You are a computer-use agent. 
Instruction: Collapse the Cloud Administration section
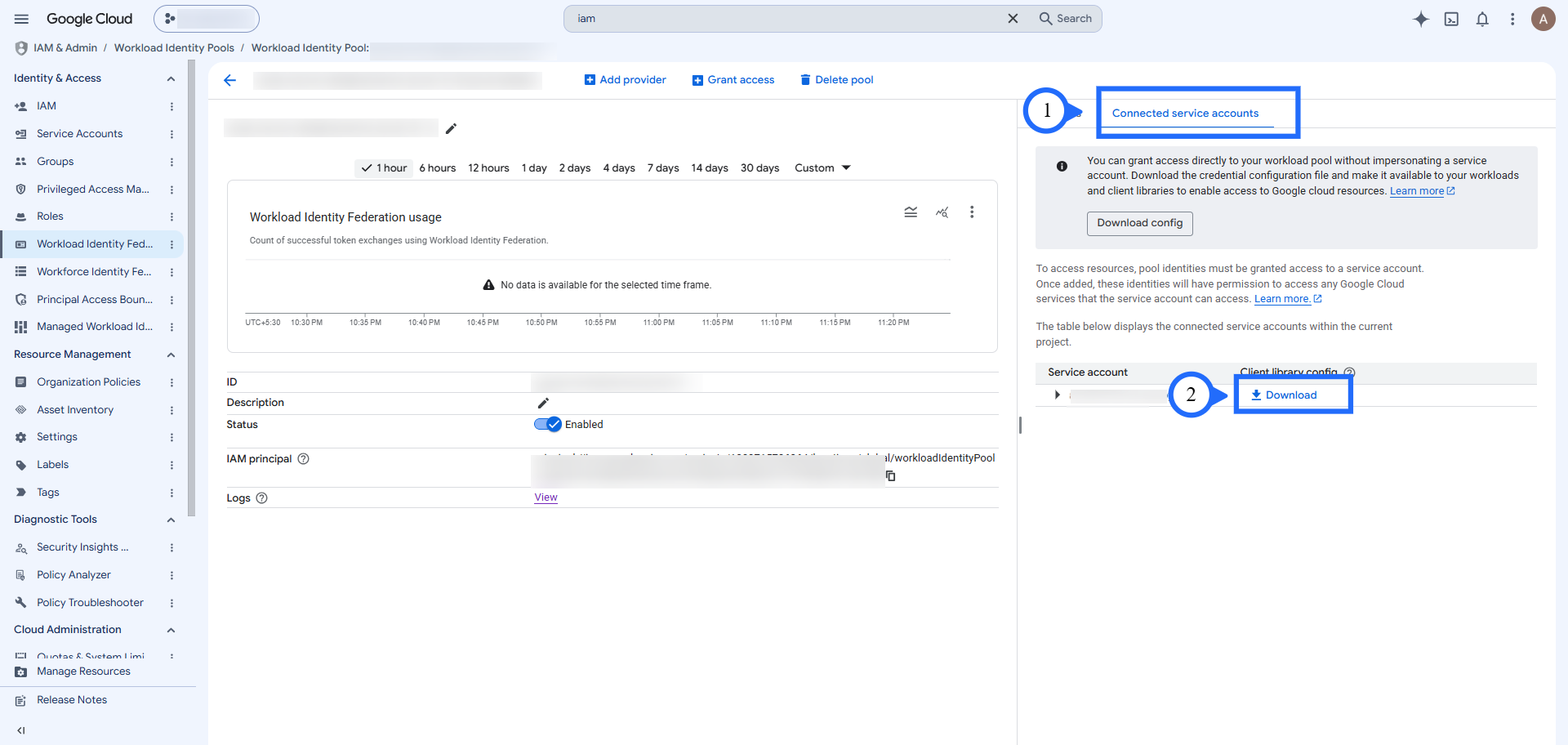pos(171,631)
